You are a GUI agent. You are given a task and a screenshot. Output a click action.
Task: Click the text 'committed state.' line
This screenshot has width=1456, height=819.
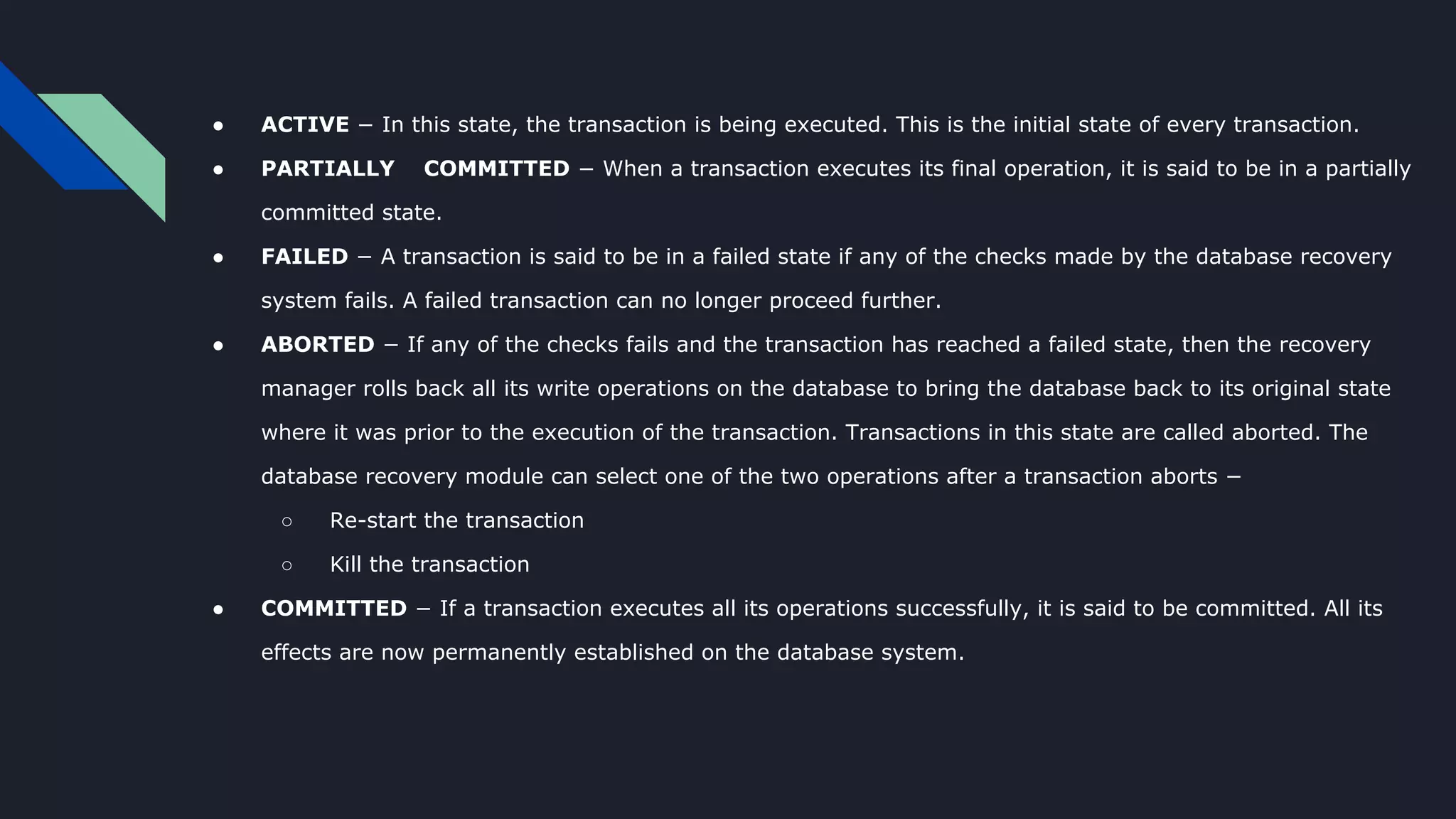click(351, 213)
